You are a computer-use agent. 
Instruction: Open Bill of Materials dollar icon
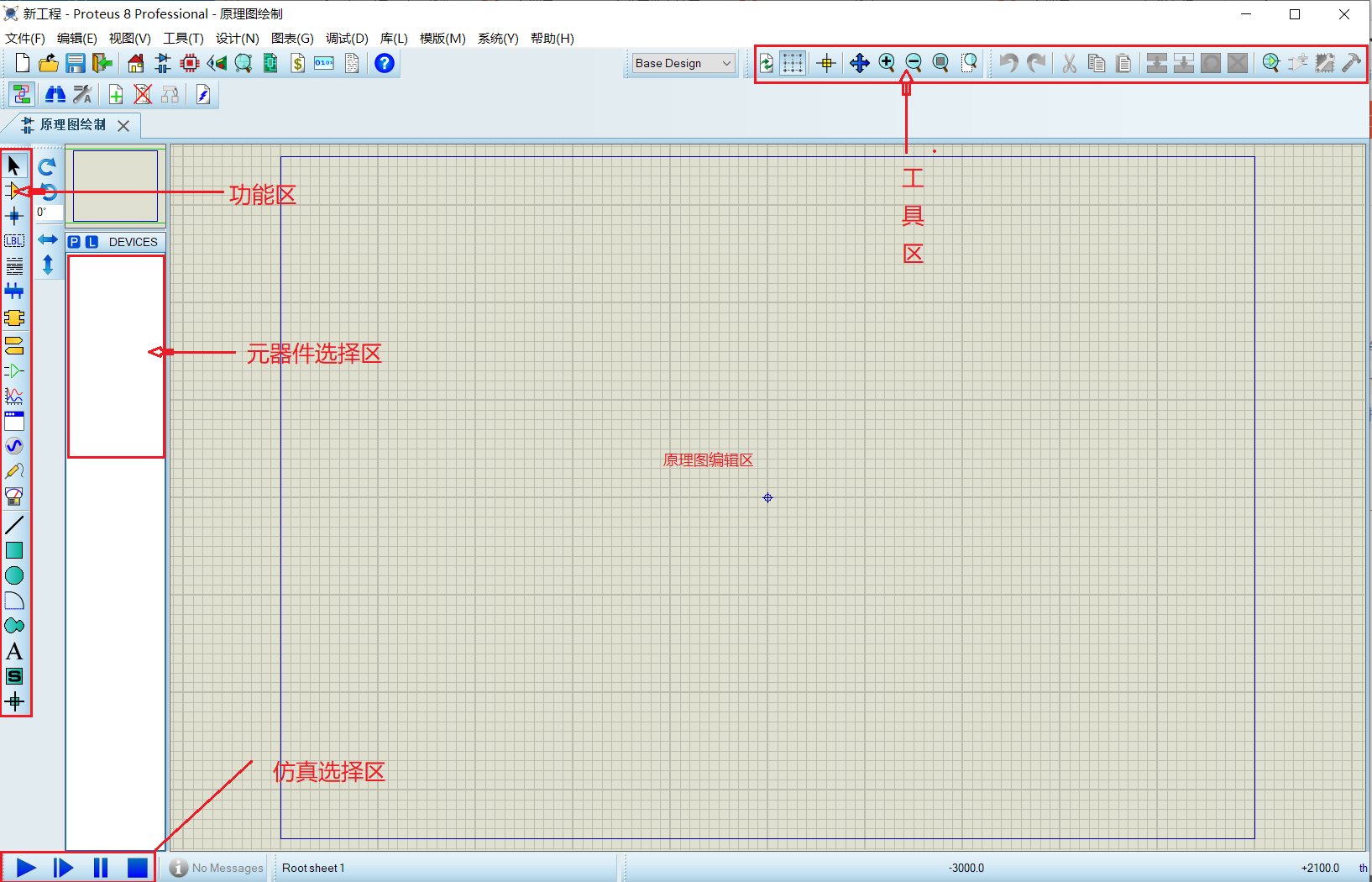tap(297, 63)
